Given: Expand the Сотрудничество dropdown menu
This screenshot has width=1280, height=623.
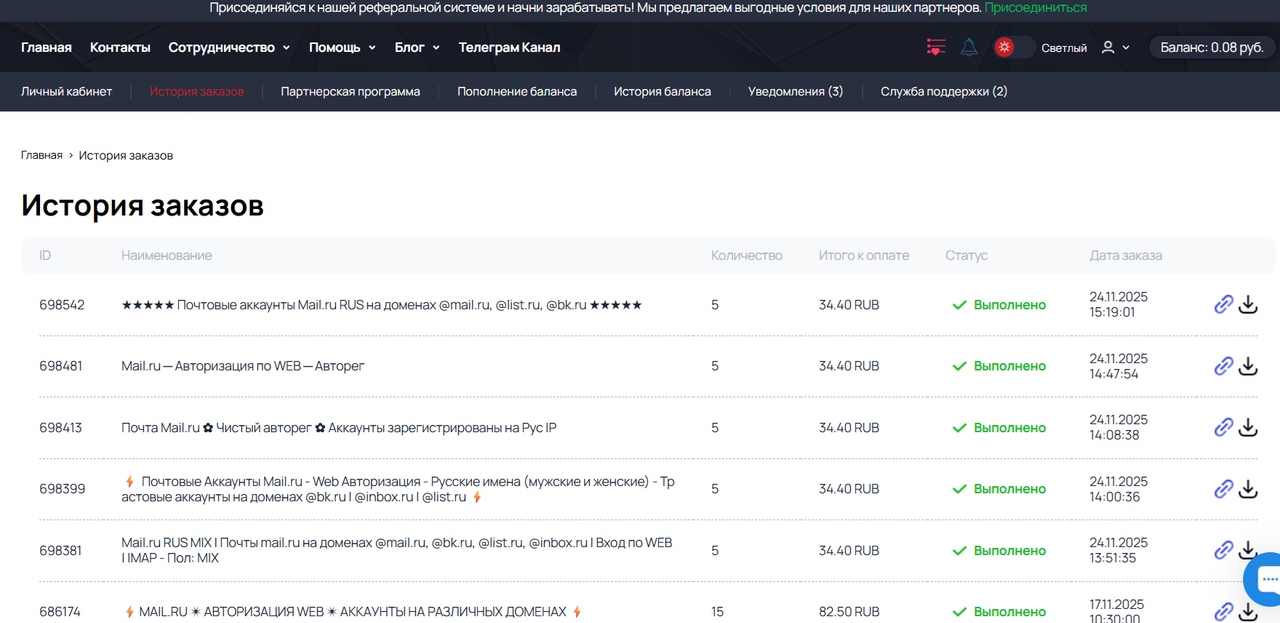Looking at the screenshot, I should 229,47.
